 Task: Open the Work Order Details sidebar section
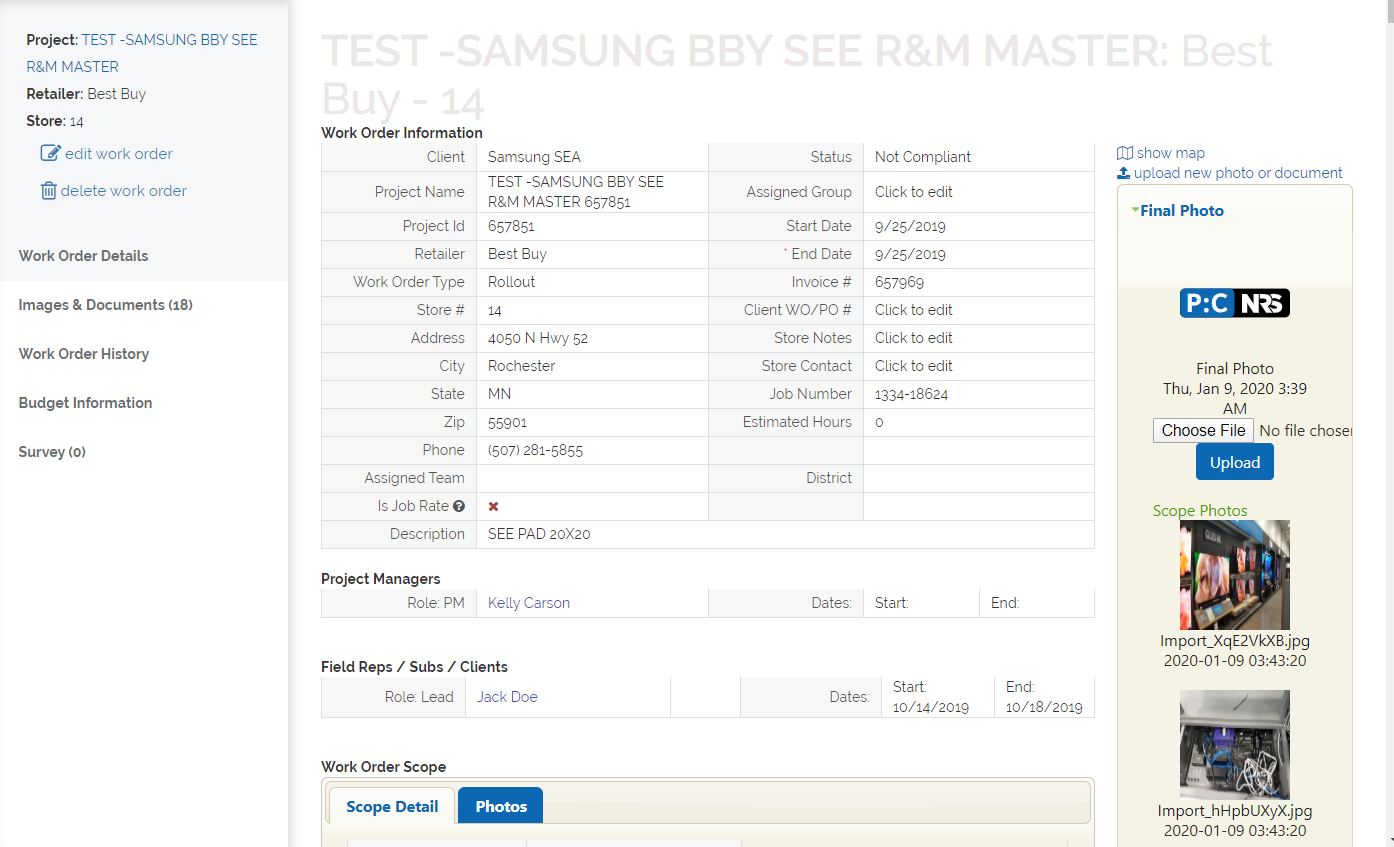tap(83, 256)
